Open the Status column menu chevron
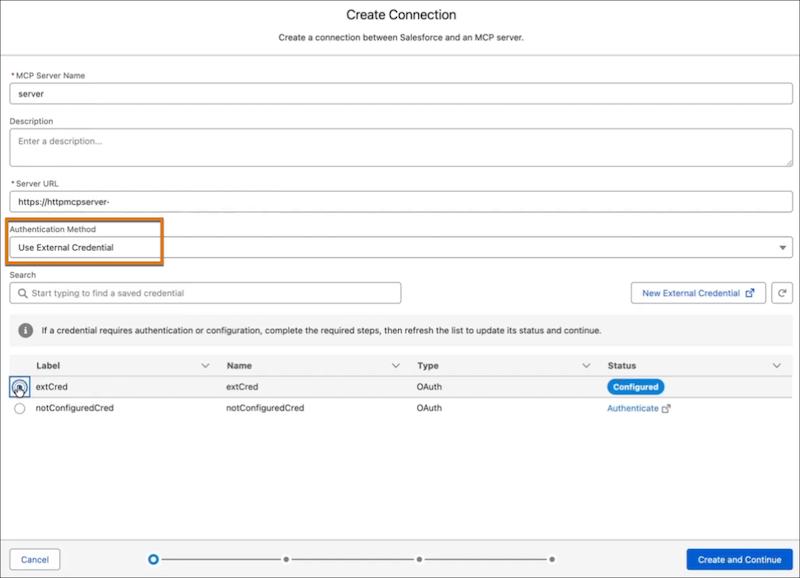 [777, 366]
